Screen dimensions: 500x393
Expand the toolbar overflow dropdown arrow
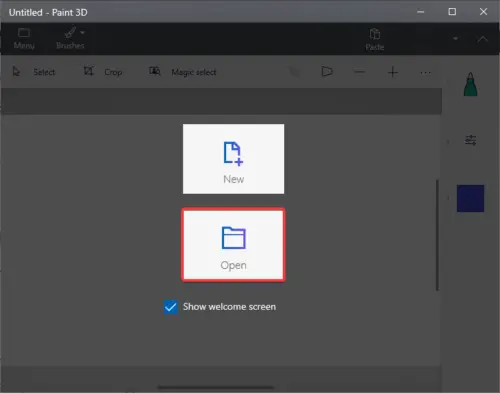455,39
